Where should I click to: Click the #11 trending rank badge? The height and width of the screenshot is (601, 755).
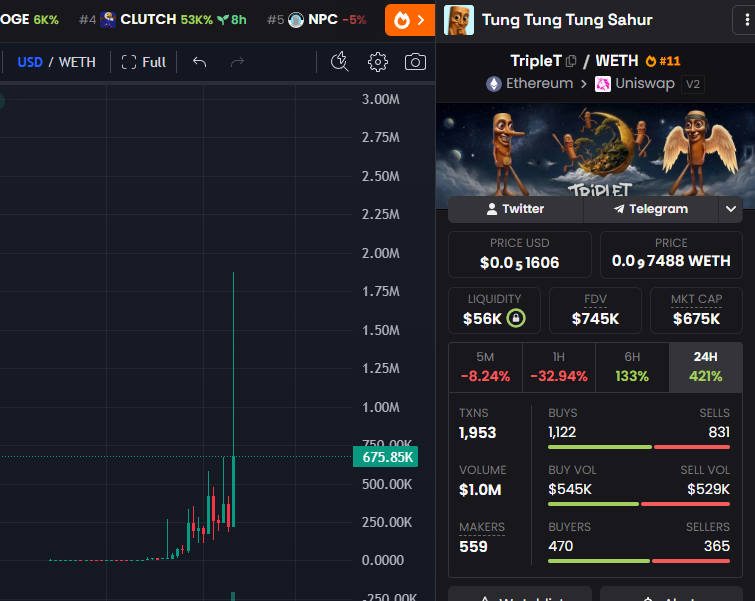[663, 61]
